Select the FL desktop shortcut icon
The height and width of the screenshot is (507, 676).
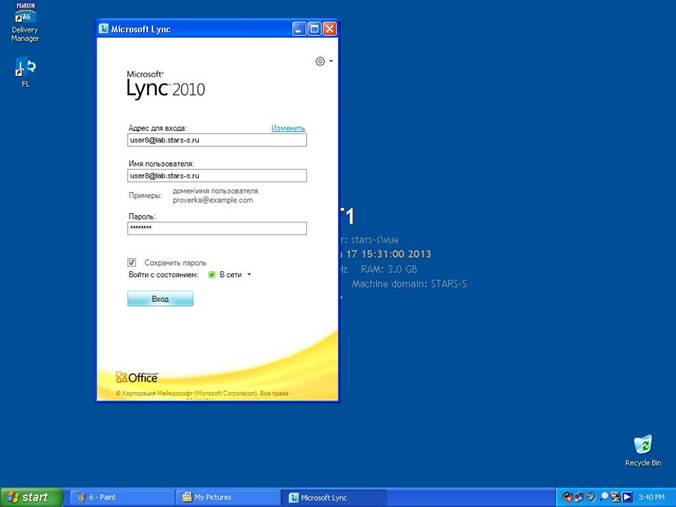click(x=25, y=72)
